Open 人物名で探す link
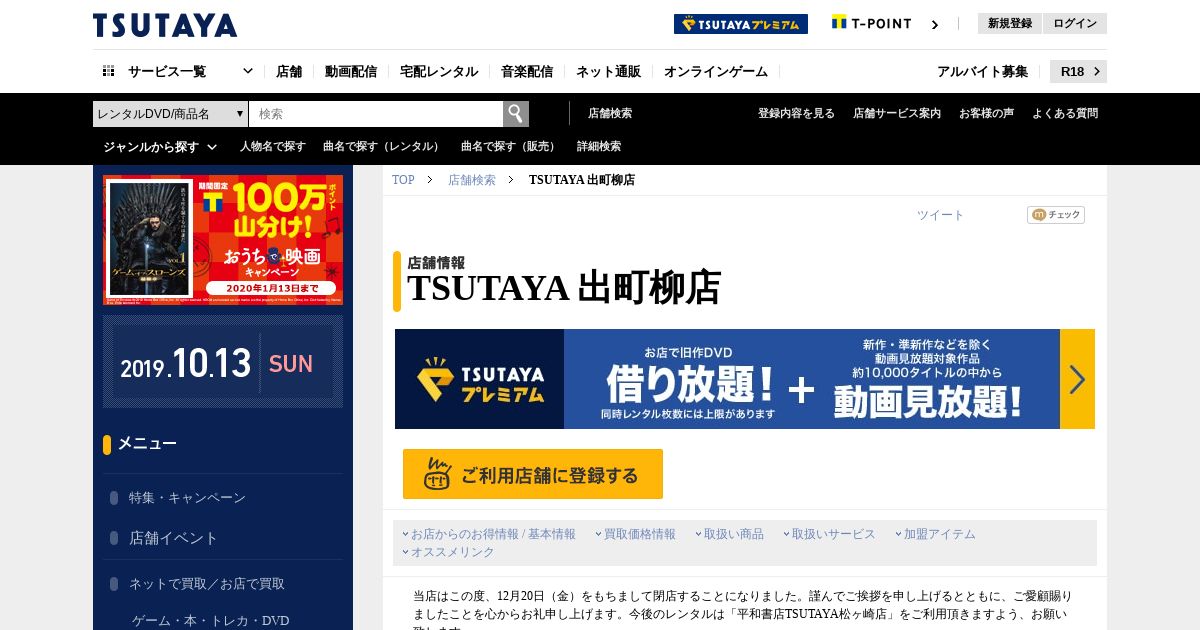Viewport: 1200px width, 630px height. point(273,147)
